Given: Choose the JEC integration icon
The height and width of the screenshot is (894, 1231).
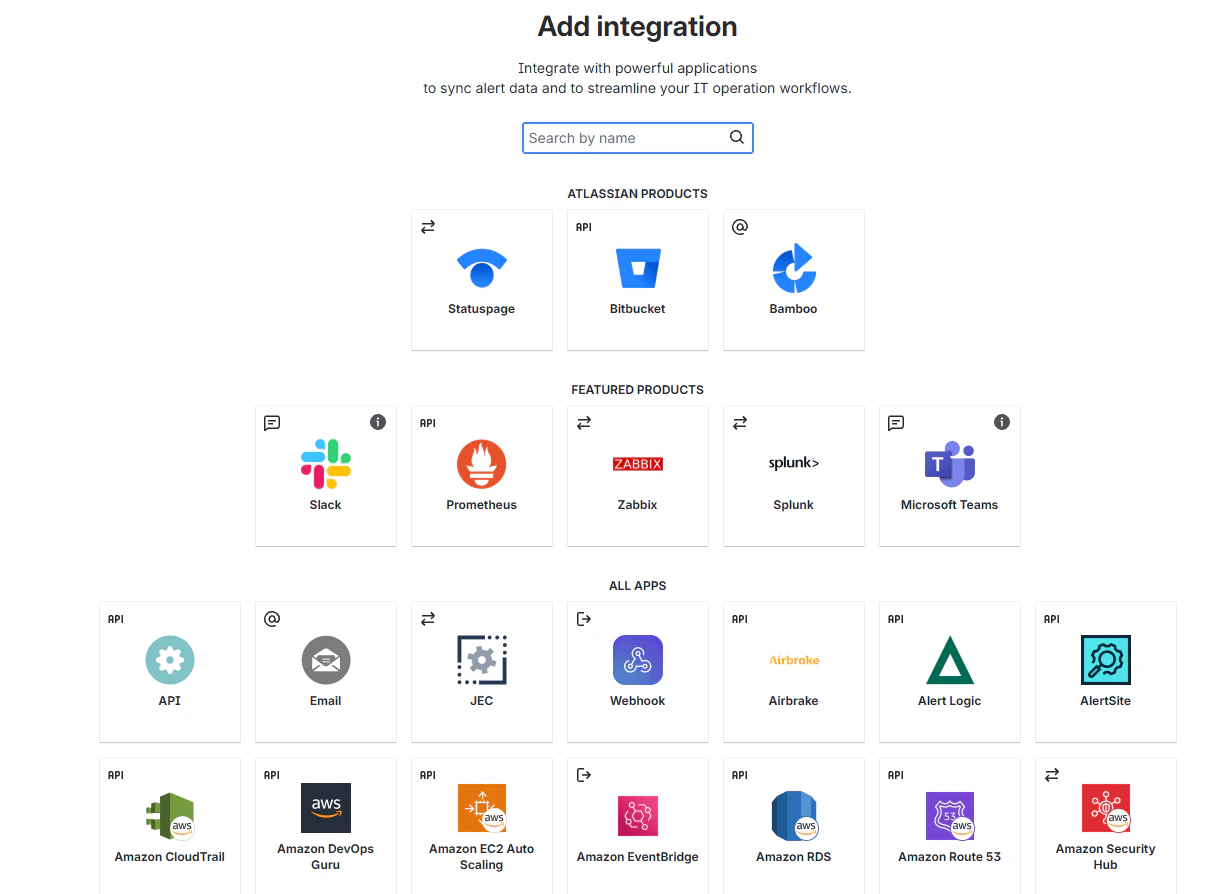Looking at the screenshot, I should (482, 660).
